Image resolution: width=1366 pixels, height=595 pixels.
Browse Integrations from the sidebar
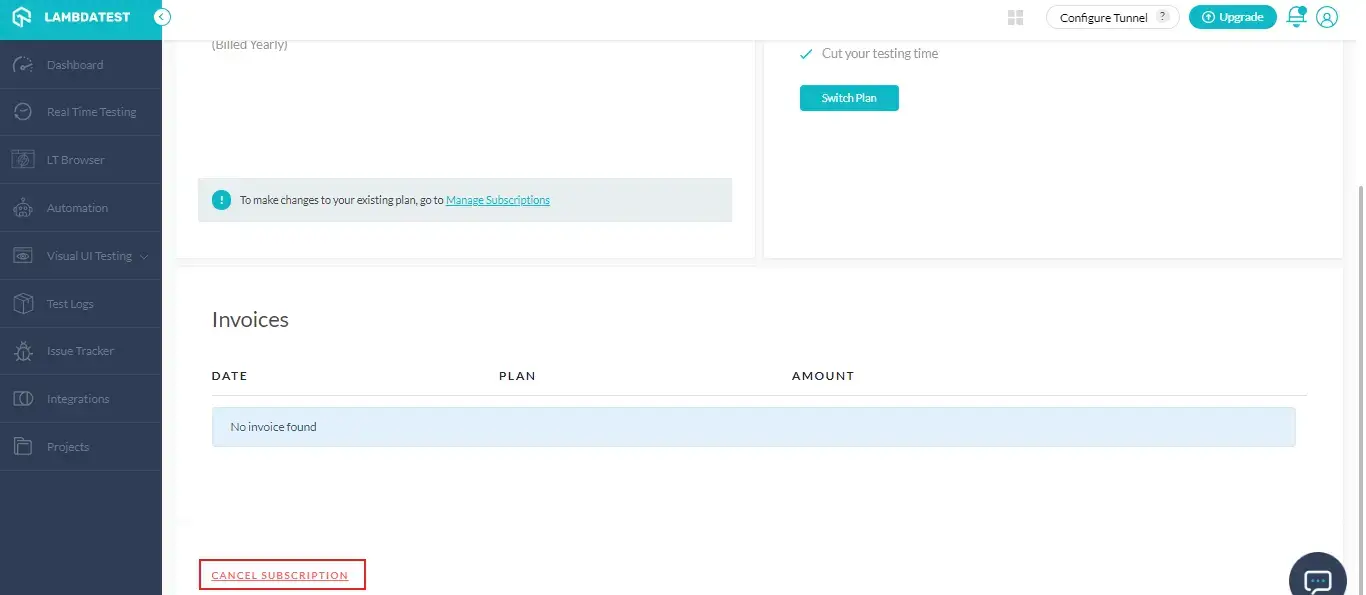tap(78, 398)
